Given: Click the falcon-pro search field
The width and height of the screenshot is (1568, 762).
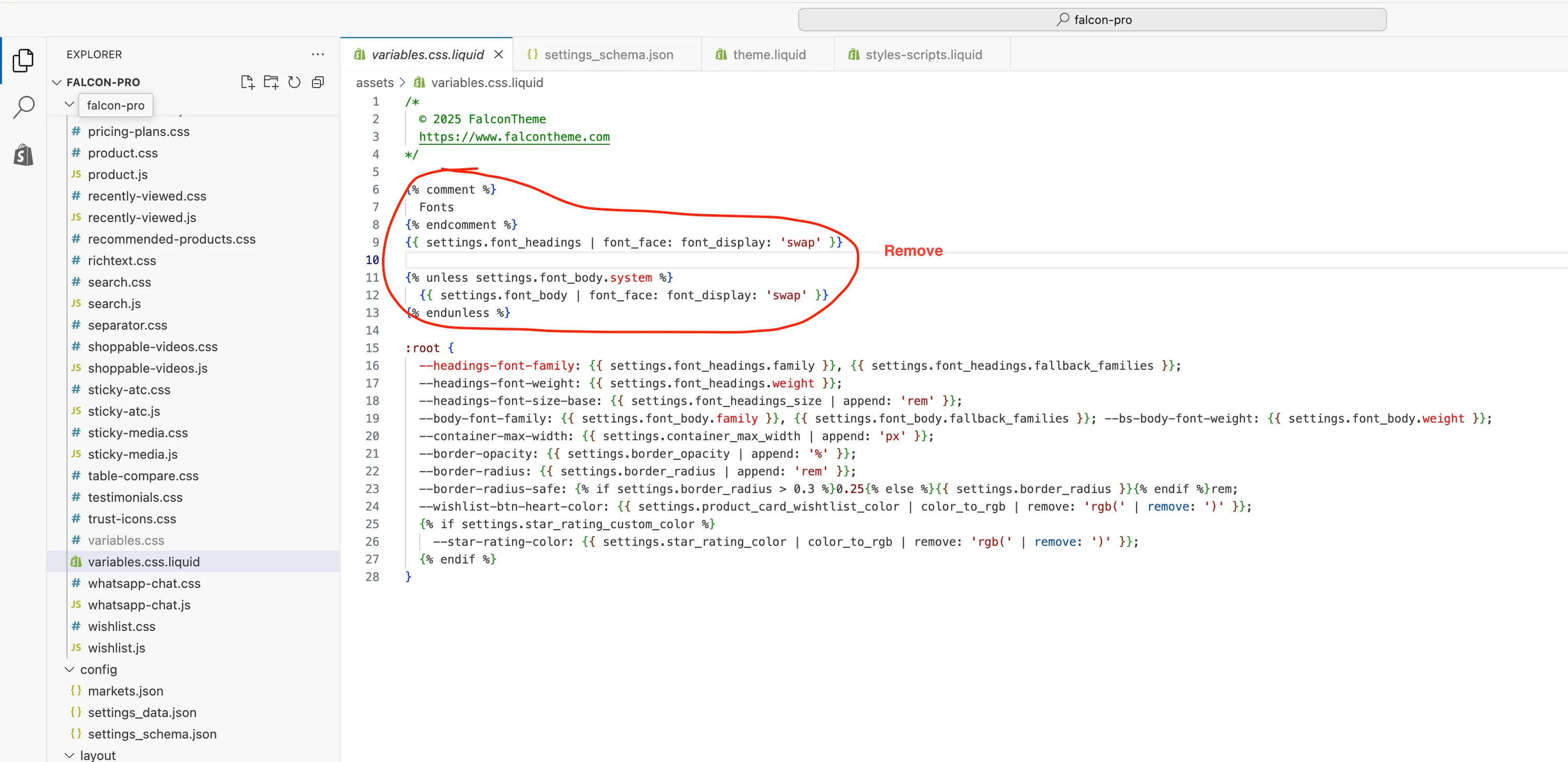Looking at the screenshot, I should 1091,19.
